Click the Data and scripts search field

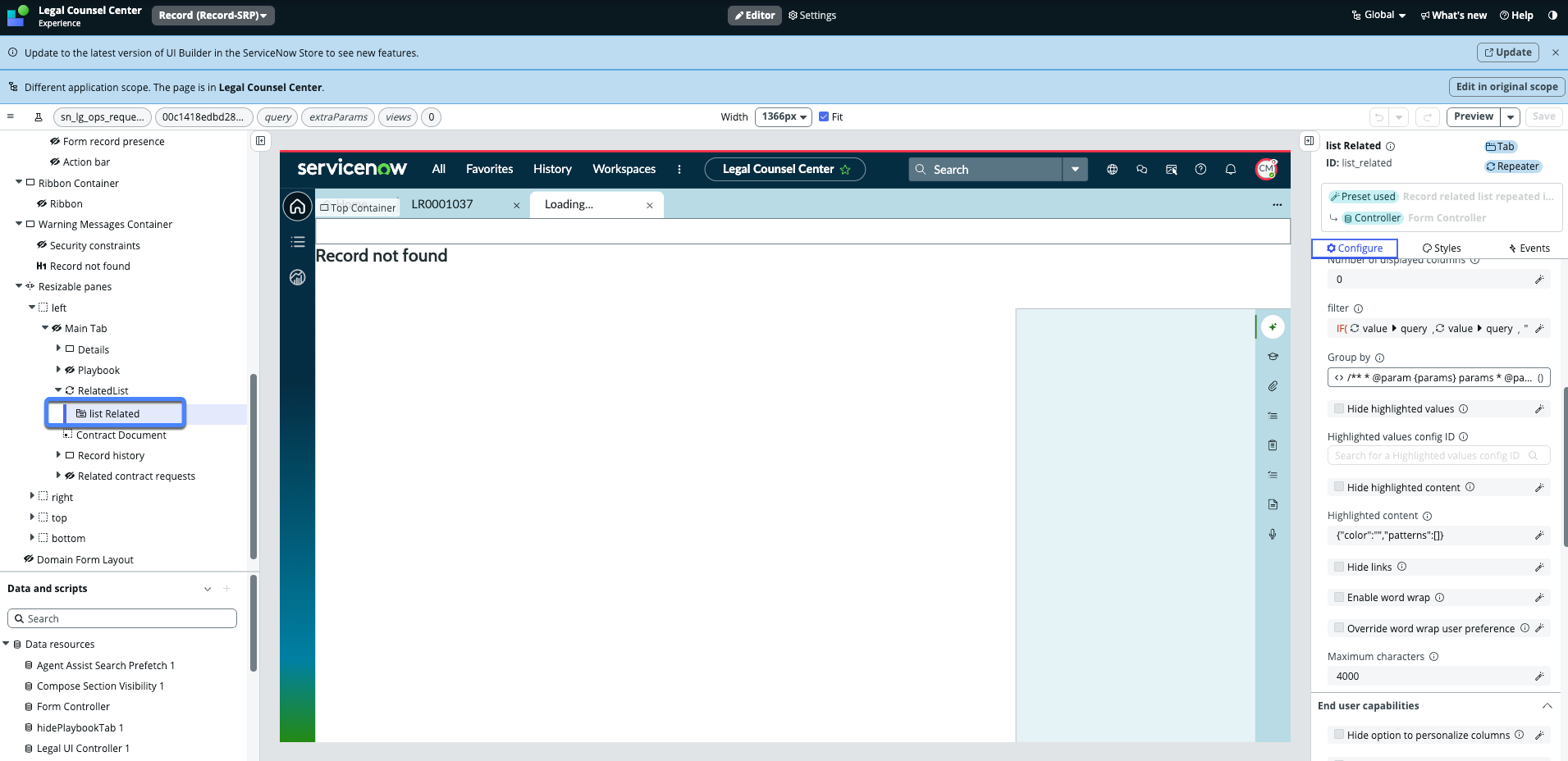coord(122,618)
